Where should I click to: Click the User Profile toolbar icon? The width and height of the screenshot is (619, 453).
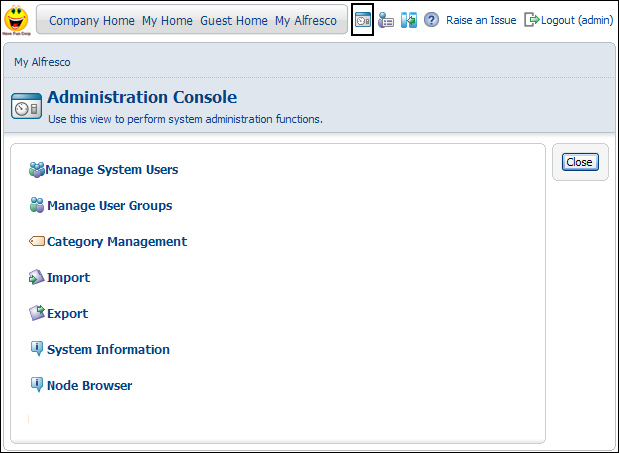click(386, 20)
